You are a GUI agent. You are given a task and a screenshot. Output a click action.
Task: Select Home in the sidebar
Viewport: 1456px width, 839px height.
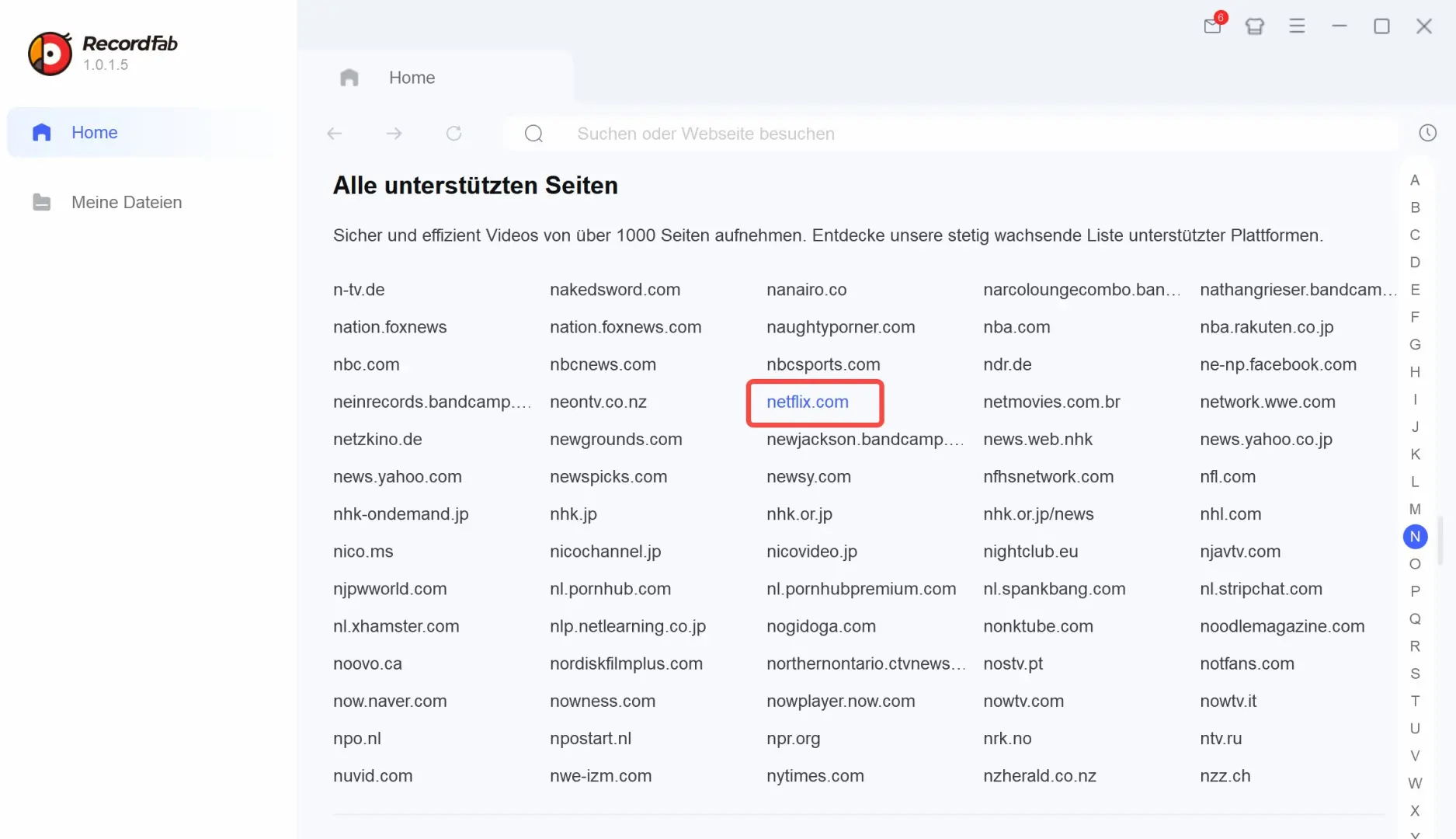141,133
